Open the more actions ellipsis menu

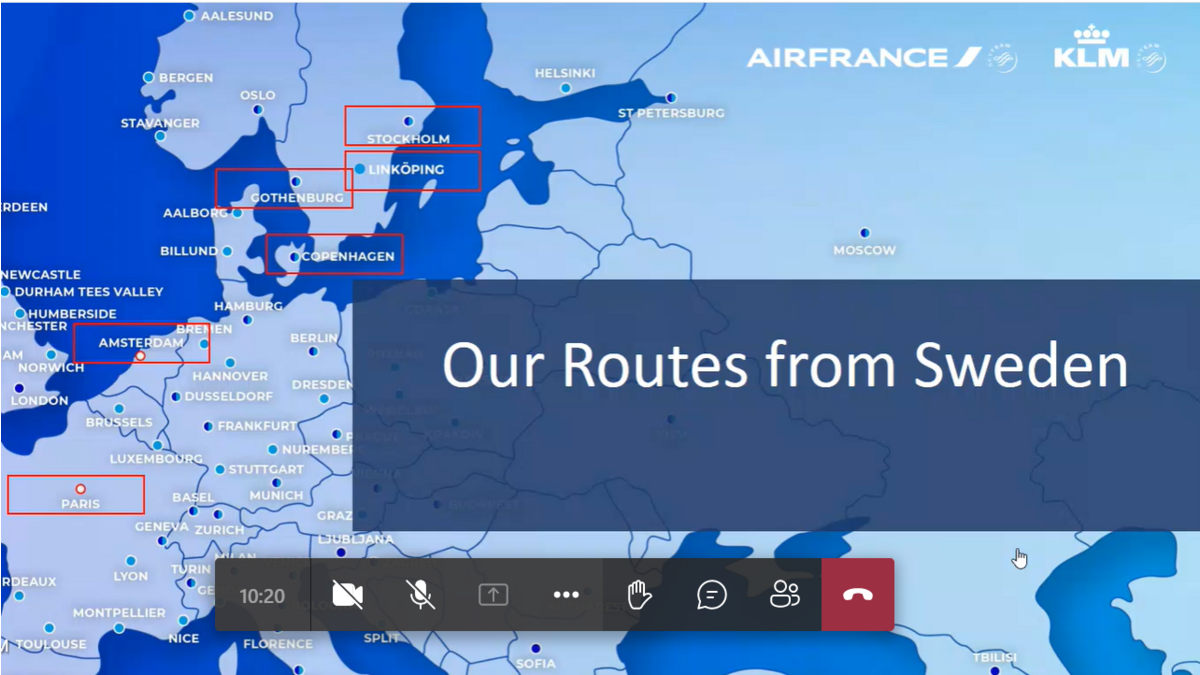point(566,595)
